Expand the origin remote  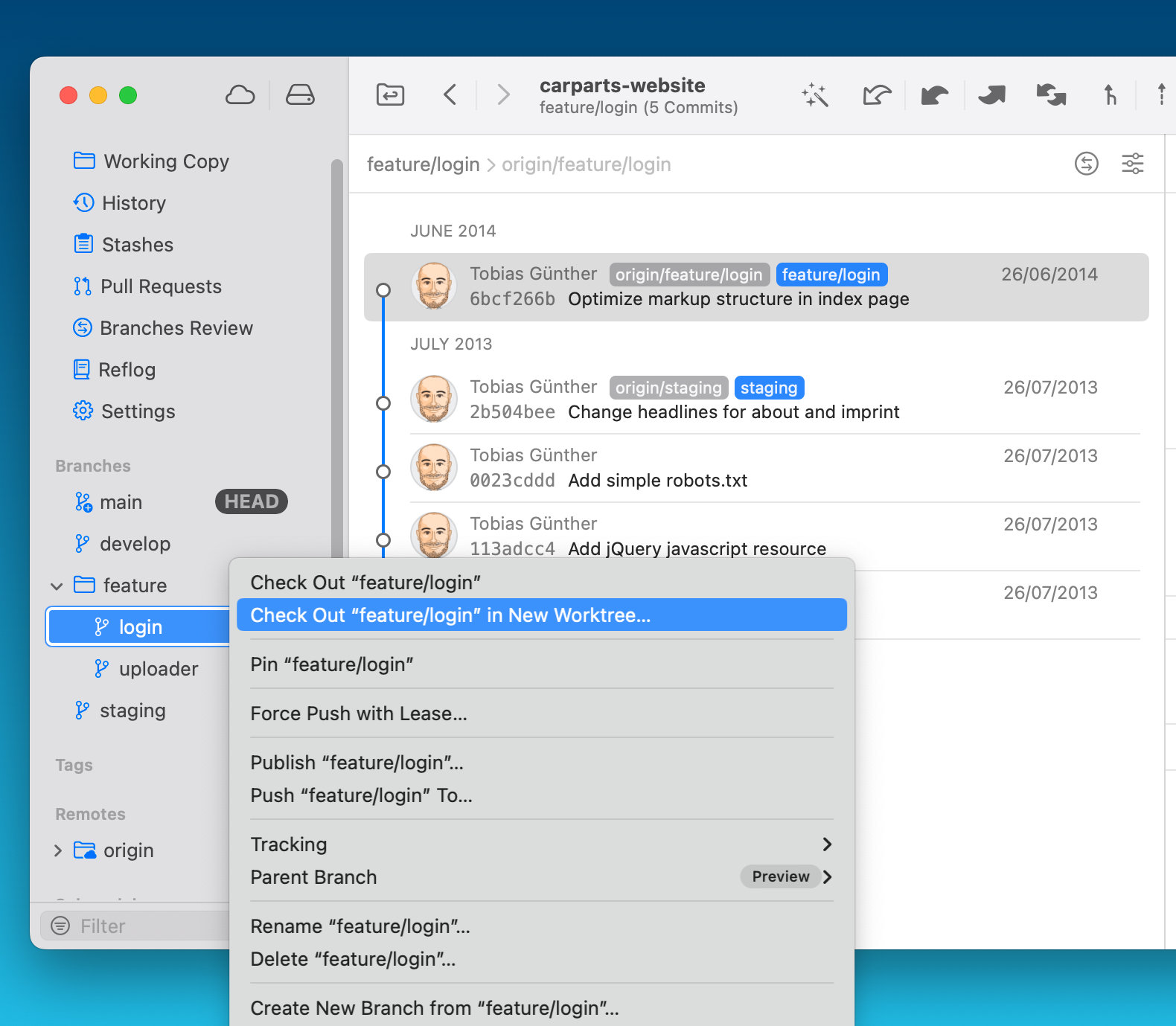click(58, 850)
